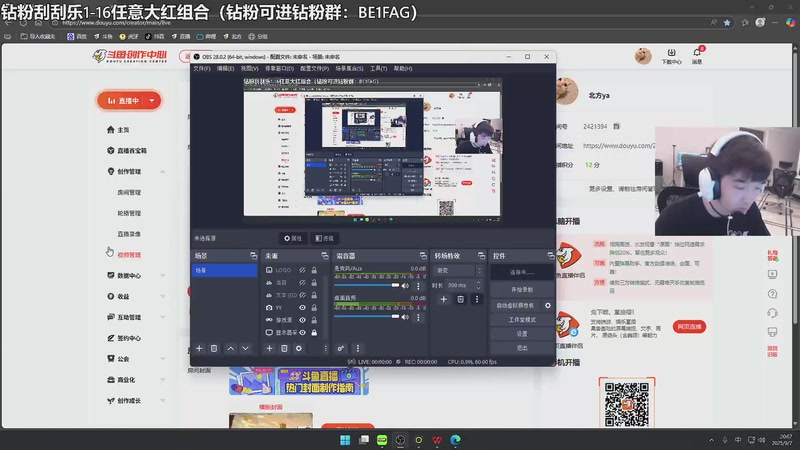Open OBS 文件(F) menu
This screenshot has height=450, width=800.
pos(202,68)
